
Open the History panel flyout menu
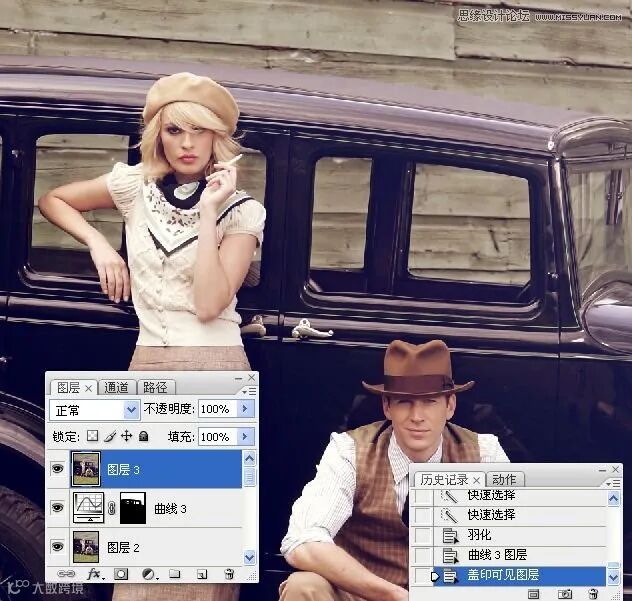click(x=613, y=482)
